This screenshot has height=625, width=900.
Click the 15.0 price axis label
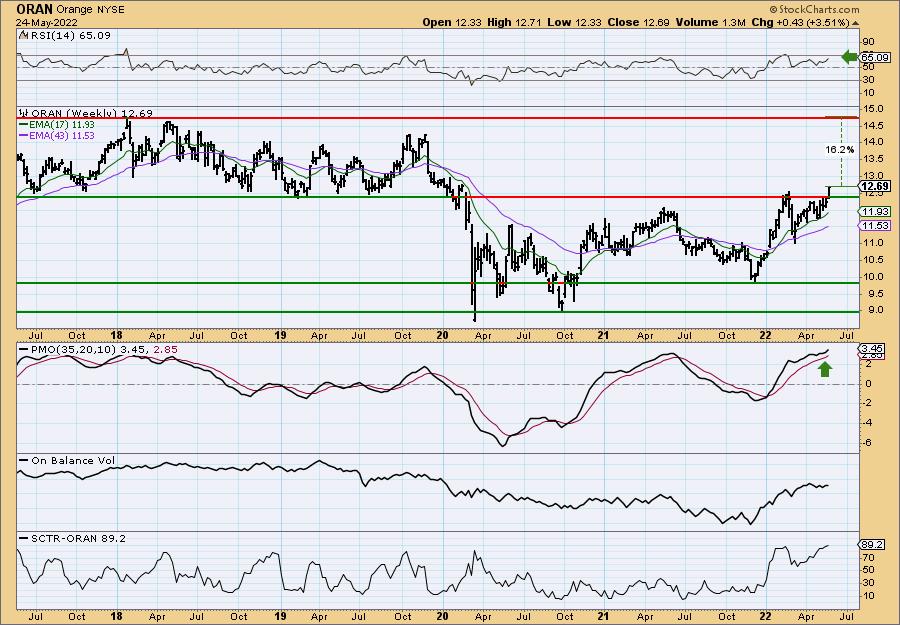pos(873,108)
